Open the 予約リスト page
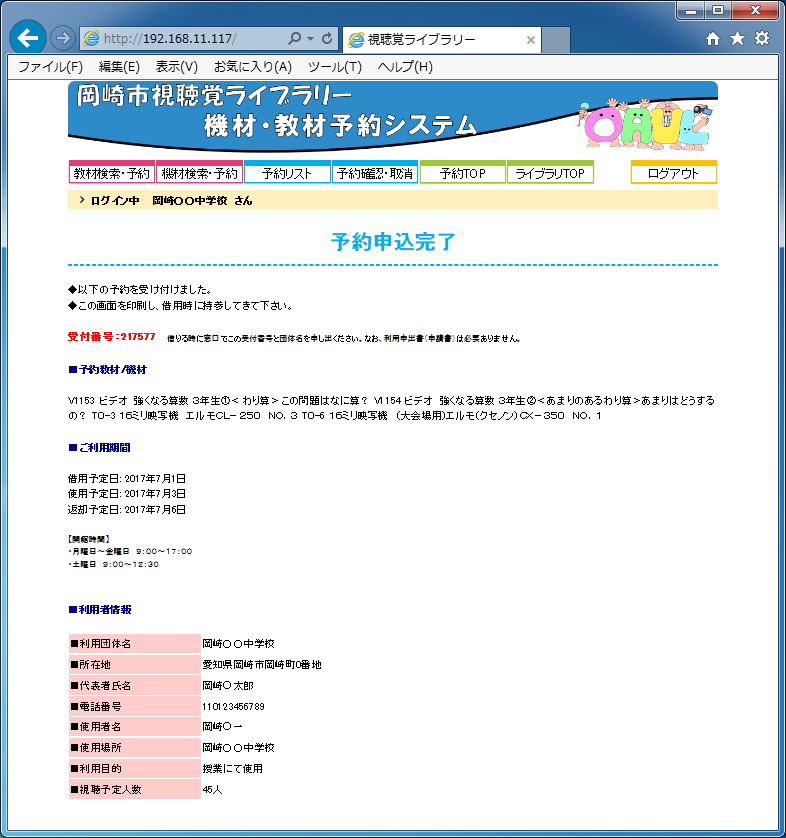Screen dimensions: 786x838 287,173
